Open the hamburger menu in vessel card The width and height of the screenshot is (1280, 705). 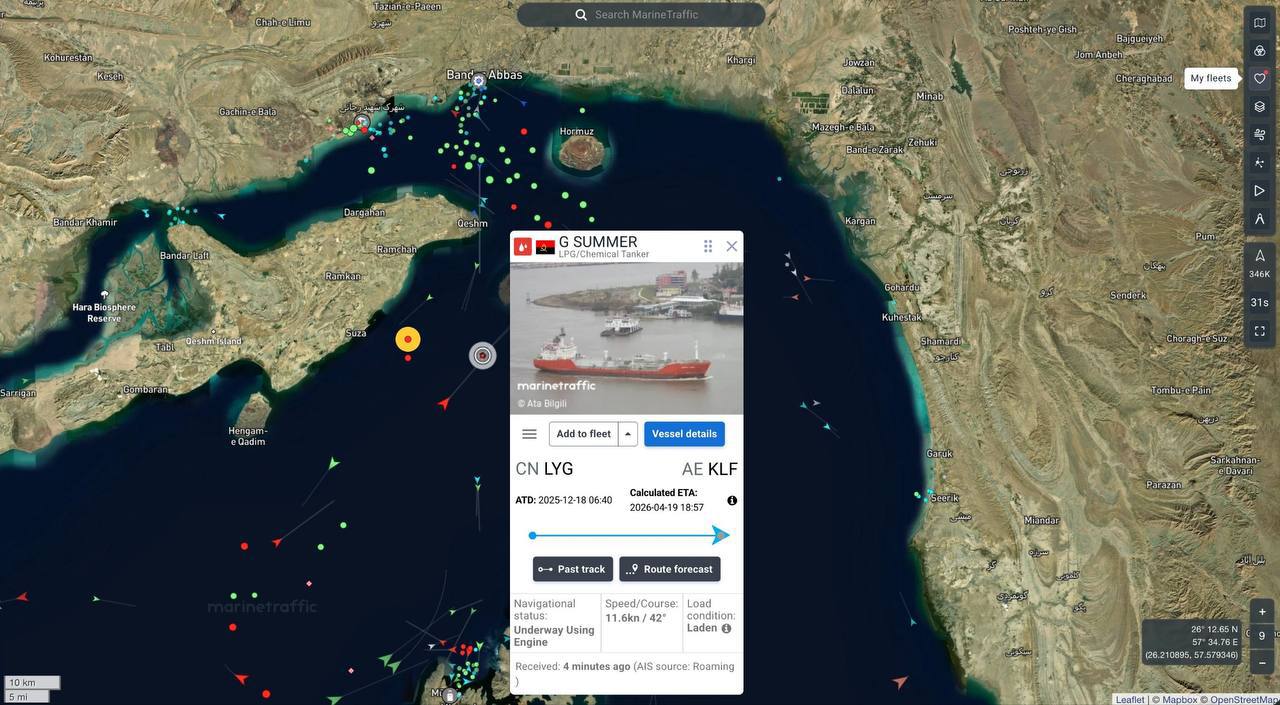click(529, 434)
